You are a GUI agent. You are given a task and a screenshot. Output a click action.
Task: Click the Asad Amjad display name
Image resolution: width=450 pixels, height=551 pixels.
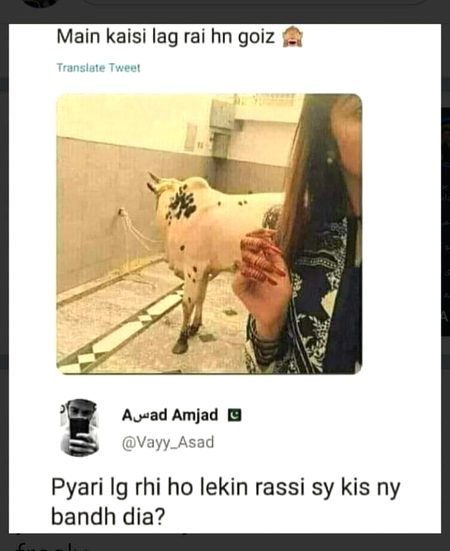tap(170, 415)
